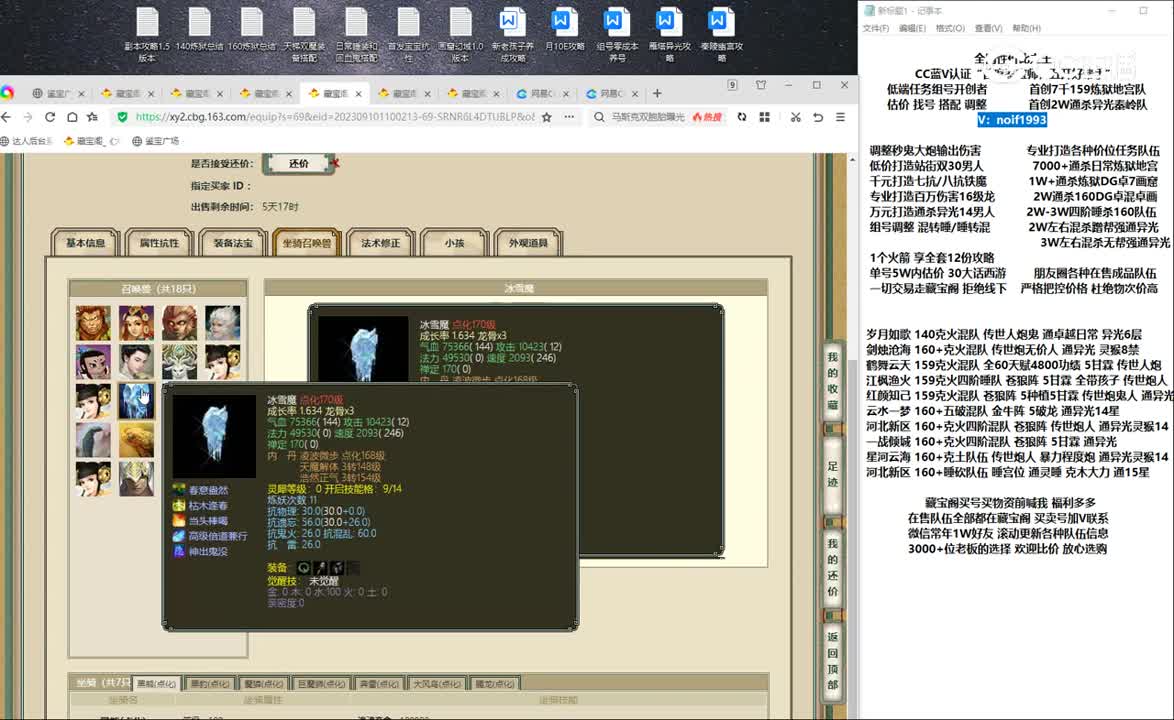Open a new browser tab
The width and height of the screenshot is (1174, 720).
(657, 94)
